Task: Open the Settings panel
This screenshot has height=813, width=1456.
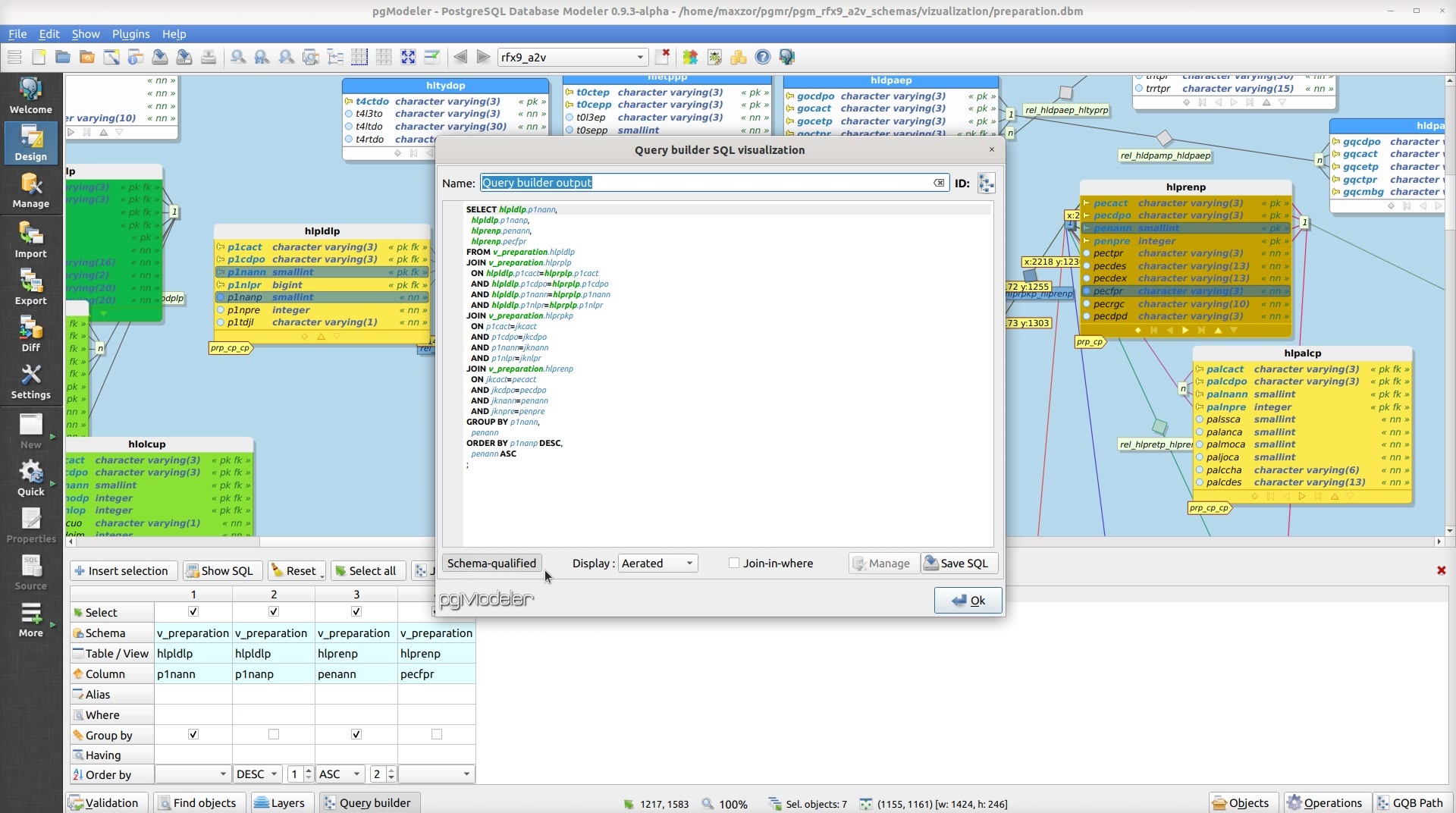Action: 30,381
